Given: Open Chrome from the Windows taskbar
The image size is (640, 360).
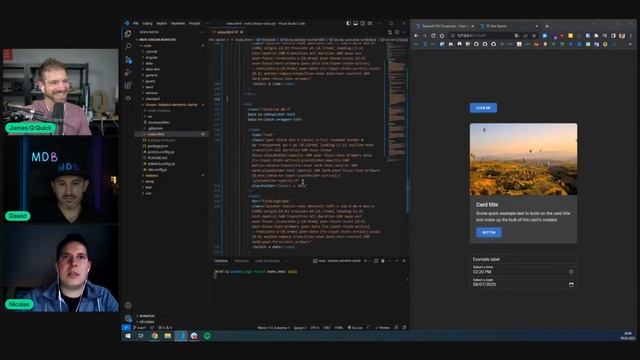Looking at the screenshot, I should [x=155, y=336].
